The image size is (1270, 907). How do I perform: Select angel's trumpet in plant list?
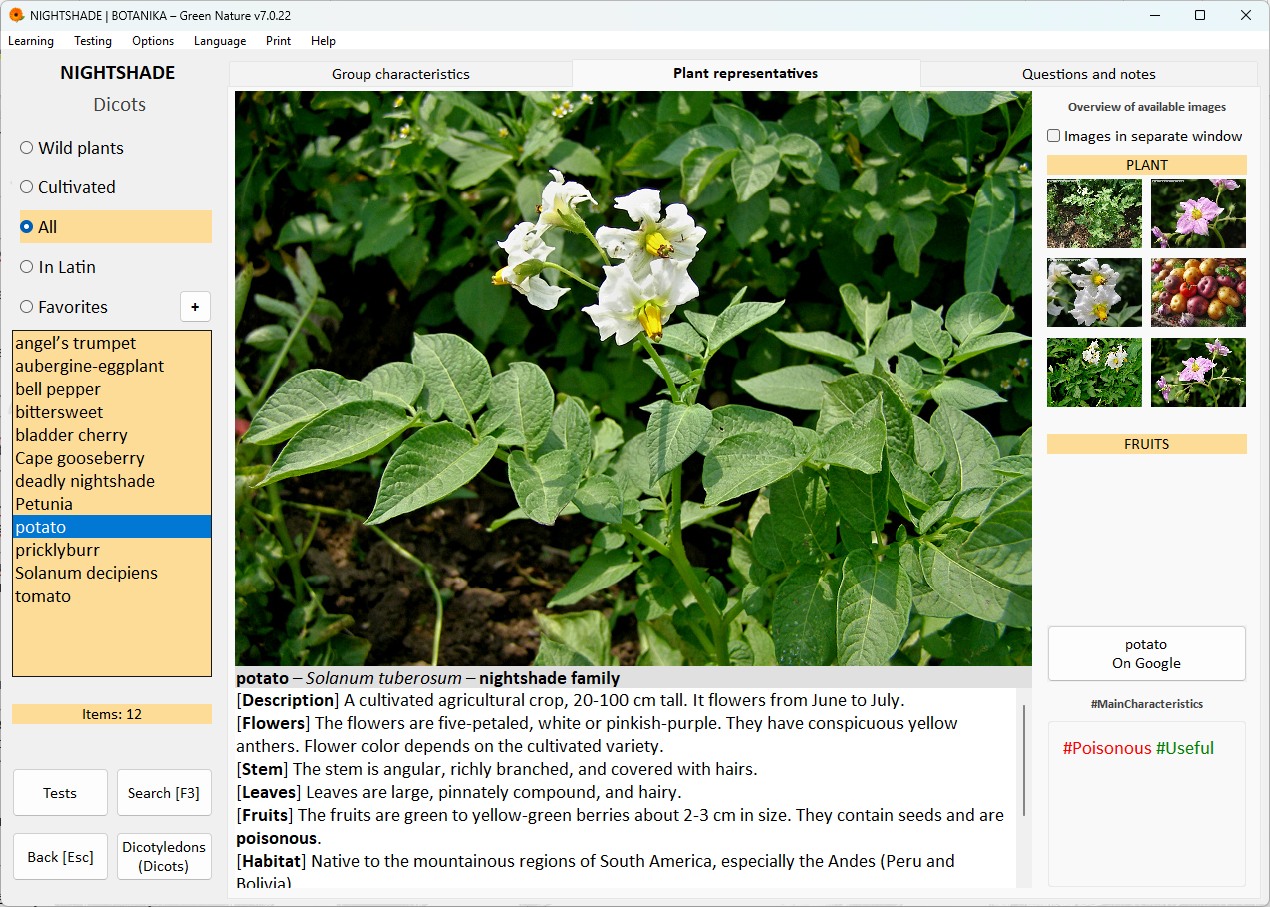(112, 343)
